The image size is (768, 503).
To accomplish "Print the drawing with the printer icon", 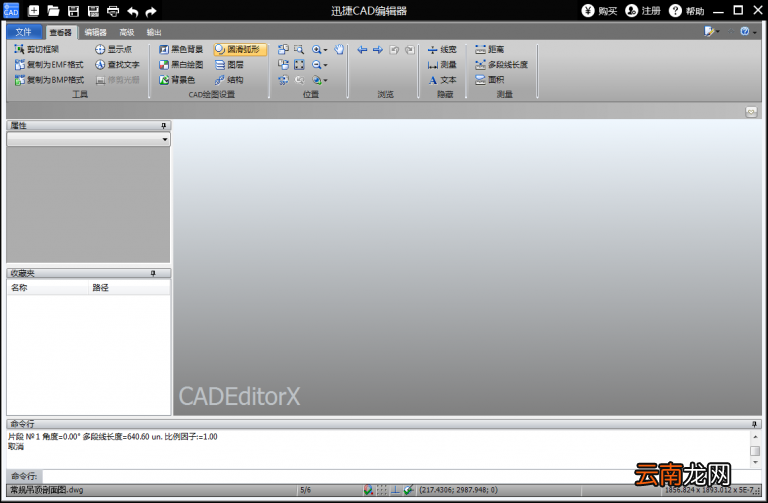I will pyautogui.click(x=113, y=10).
